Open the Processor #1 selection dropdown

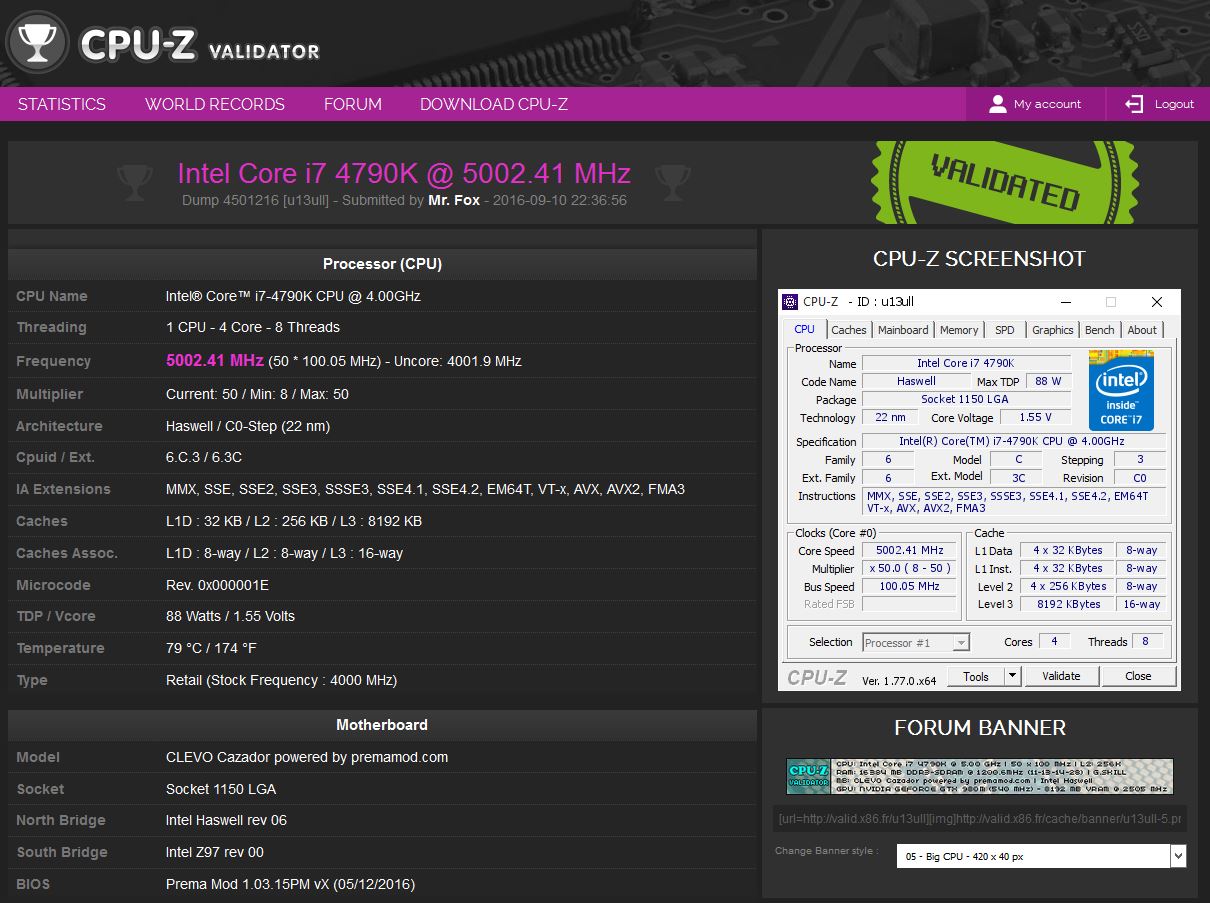tap(915, 642)
